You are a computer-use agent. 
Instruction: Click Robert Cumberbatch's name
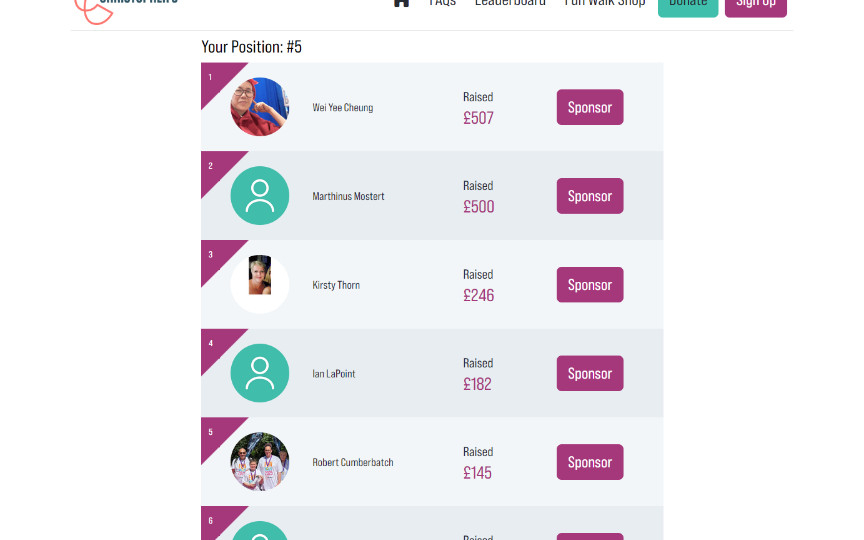(x=353, y=463)
